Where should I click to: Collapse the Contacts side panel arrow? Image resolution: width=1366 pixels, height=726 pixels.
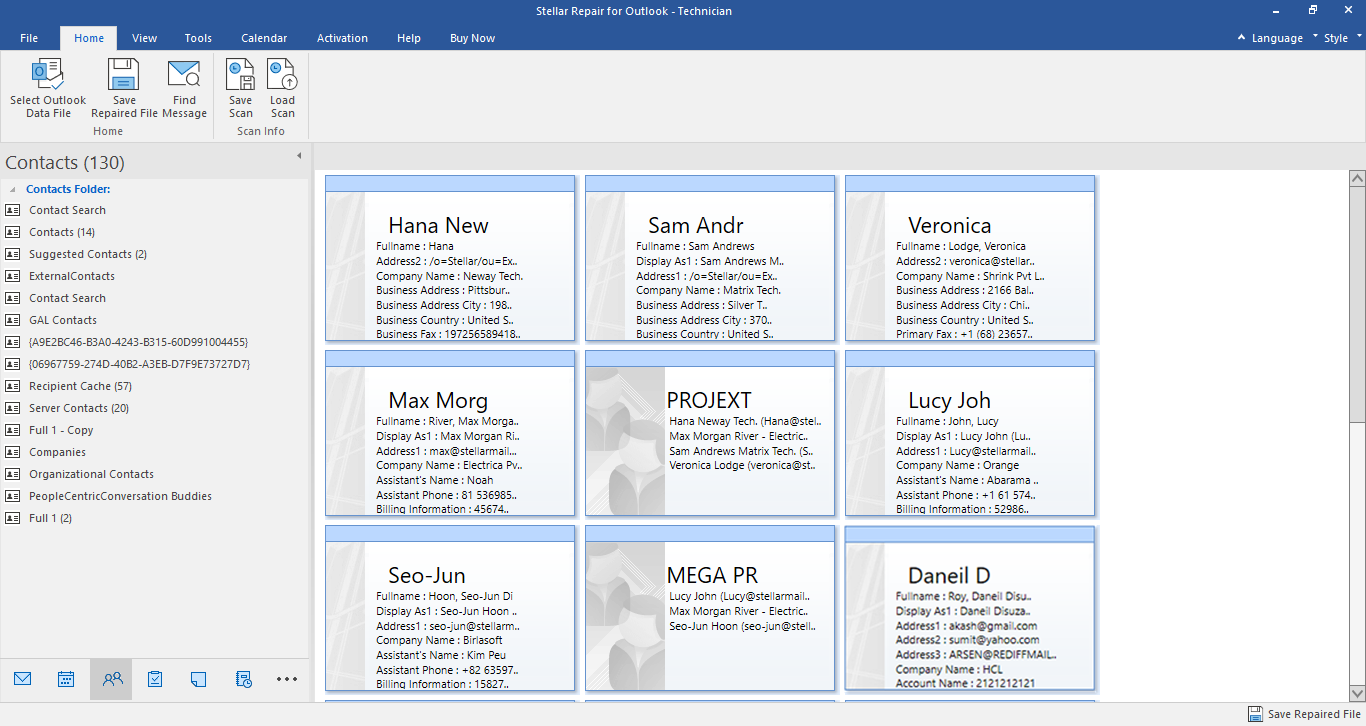click(x=299, y=156)
